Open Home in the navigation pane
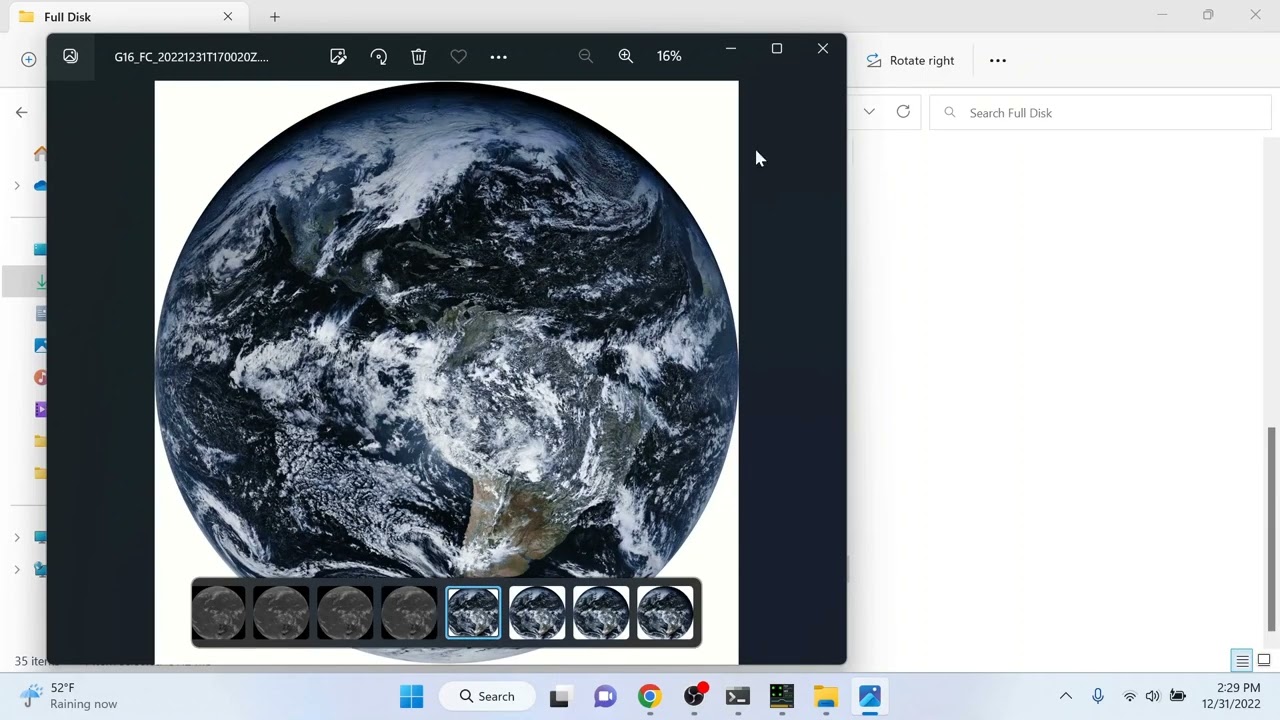 click(40, 153)
